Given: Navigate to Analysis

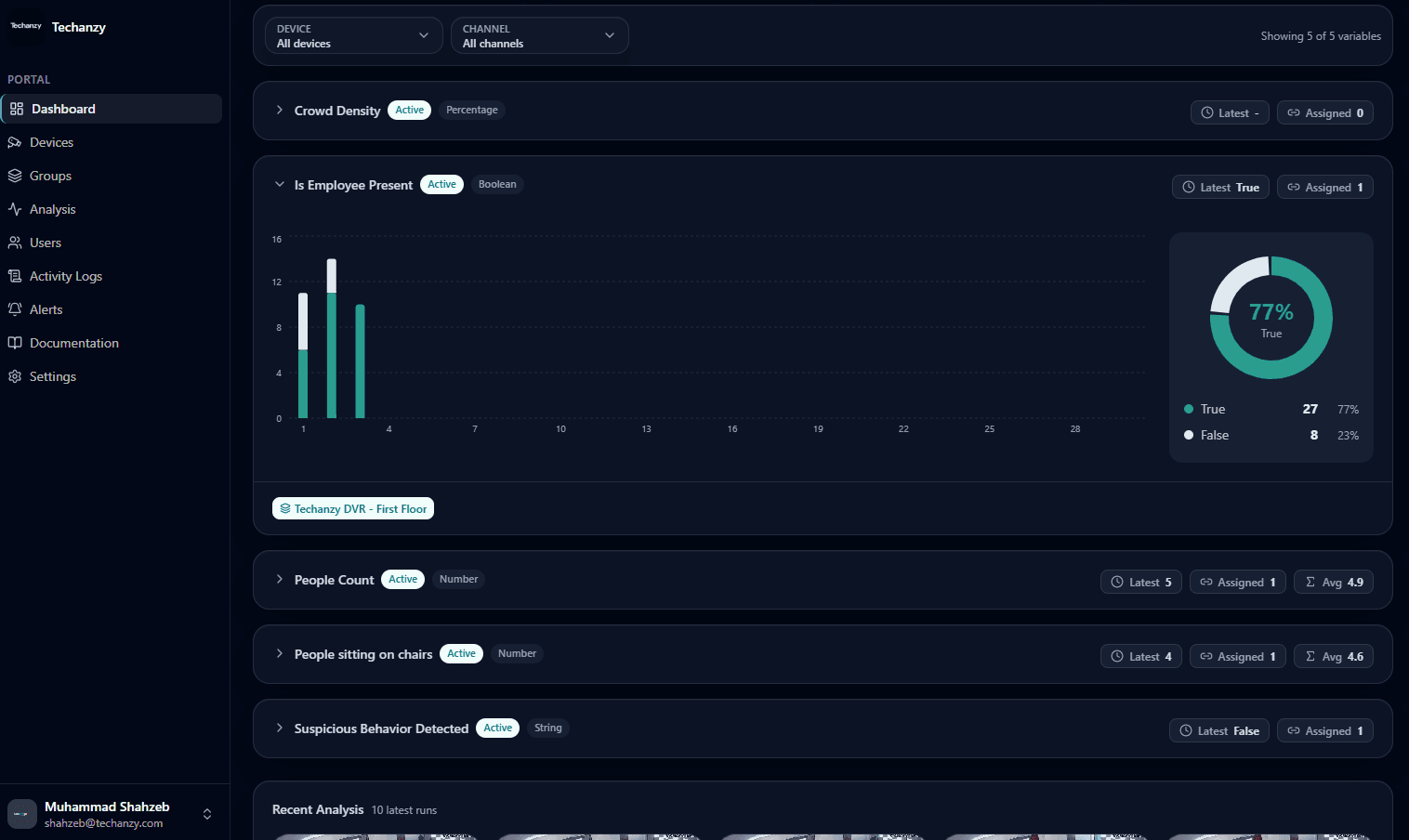Looking at the screenshot, I should pyautogui.click(x=112, y=209).
